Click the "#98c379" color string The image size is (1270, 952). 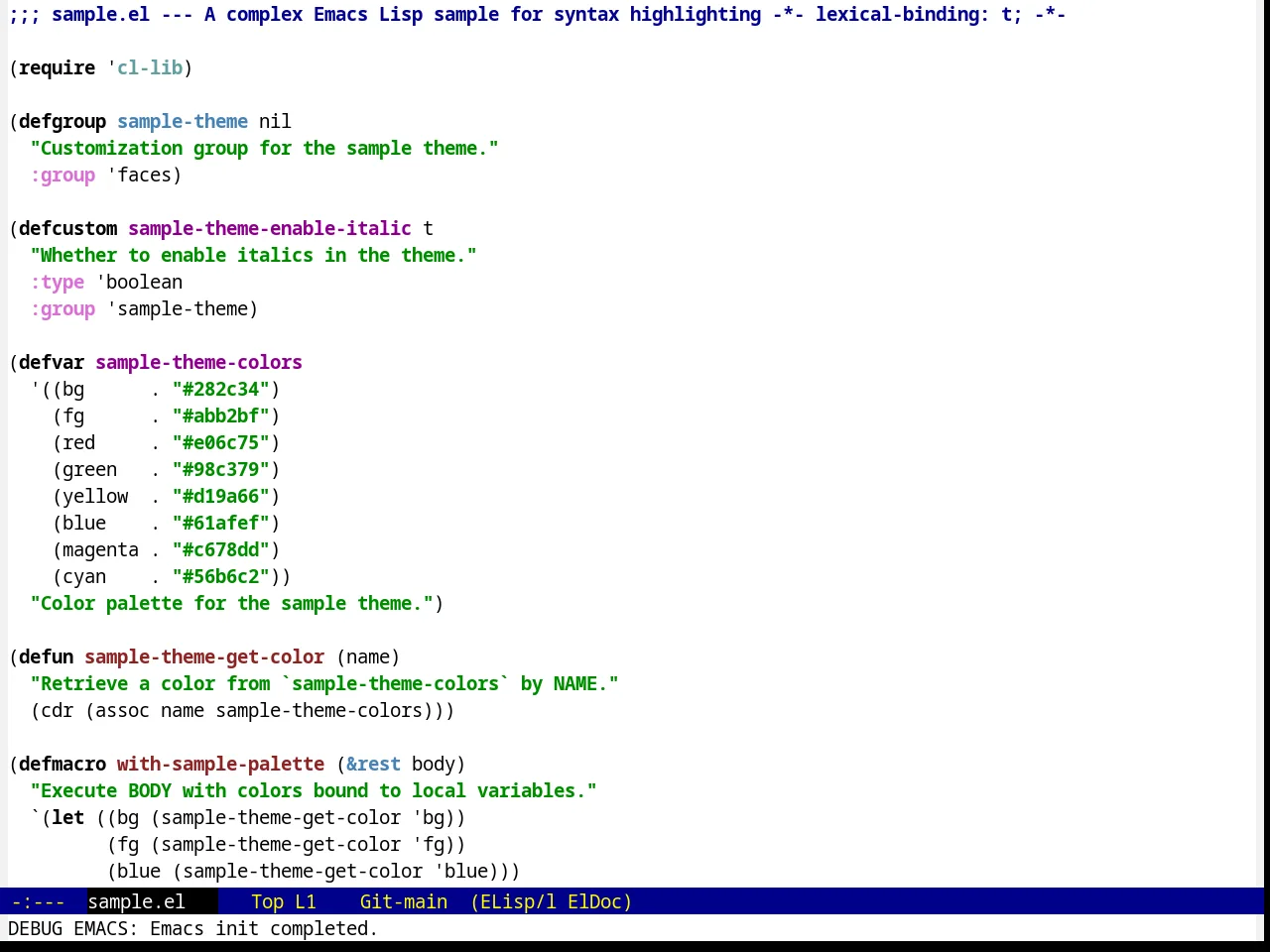point(220,469)
